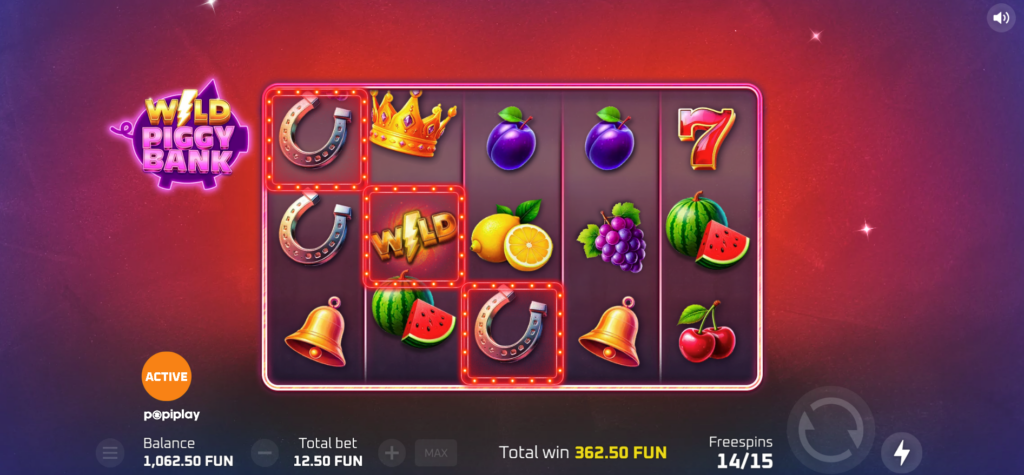1024x475 pixels.
Task: Increase total bet with plus button
Action: [392, 452]
